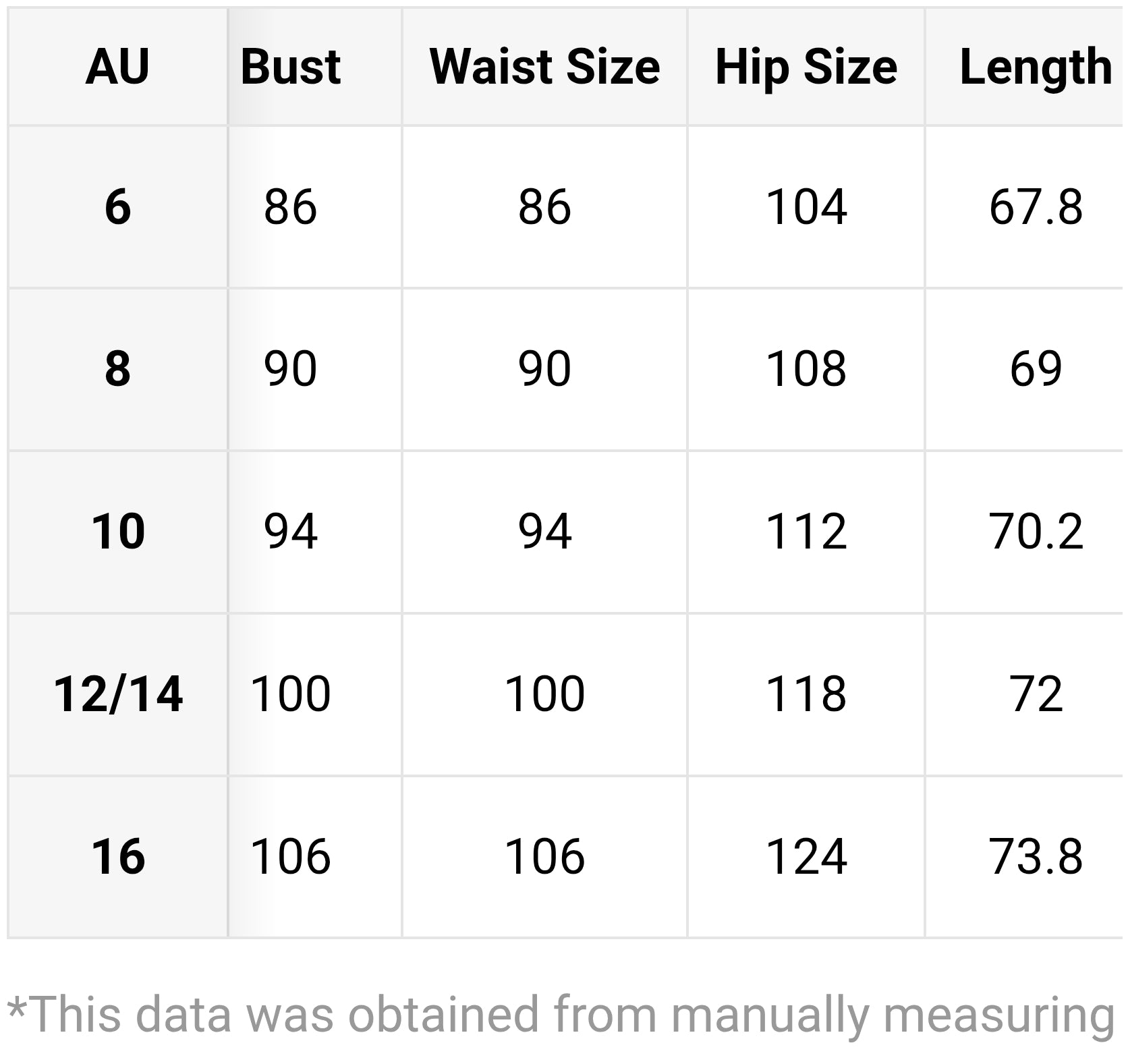This screenshot has width=1128, height=1064.
Task: Click the Waist Size header cell
Action: (544, 67)
